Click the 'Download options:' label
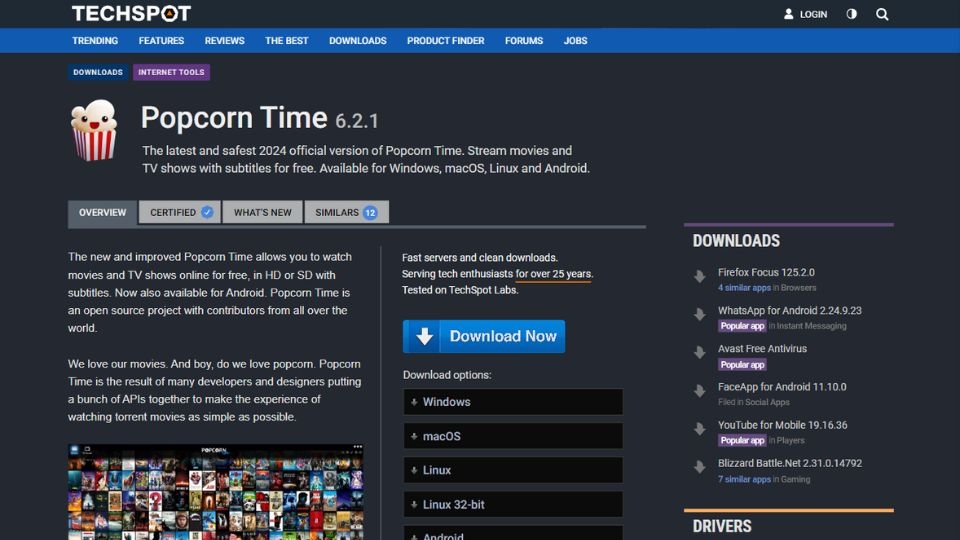This screenshot has width=960, height=540. pos(447,375)
